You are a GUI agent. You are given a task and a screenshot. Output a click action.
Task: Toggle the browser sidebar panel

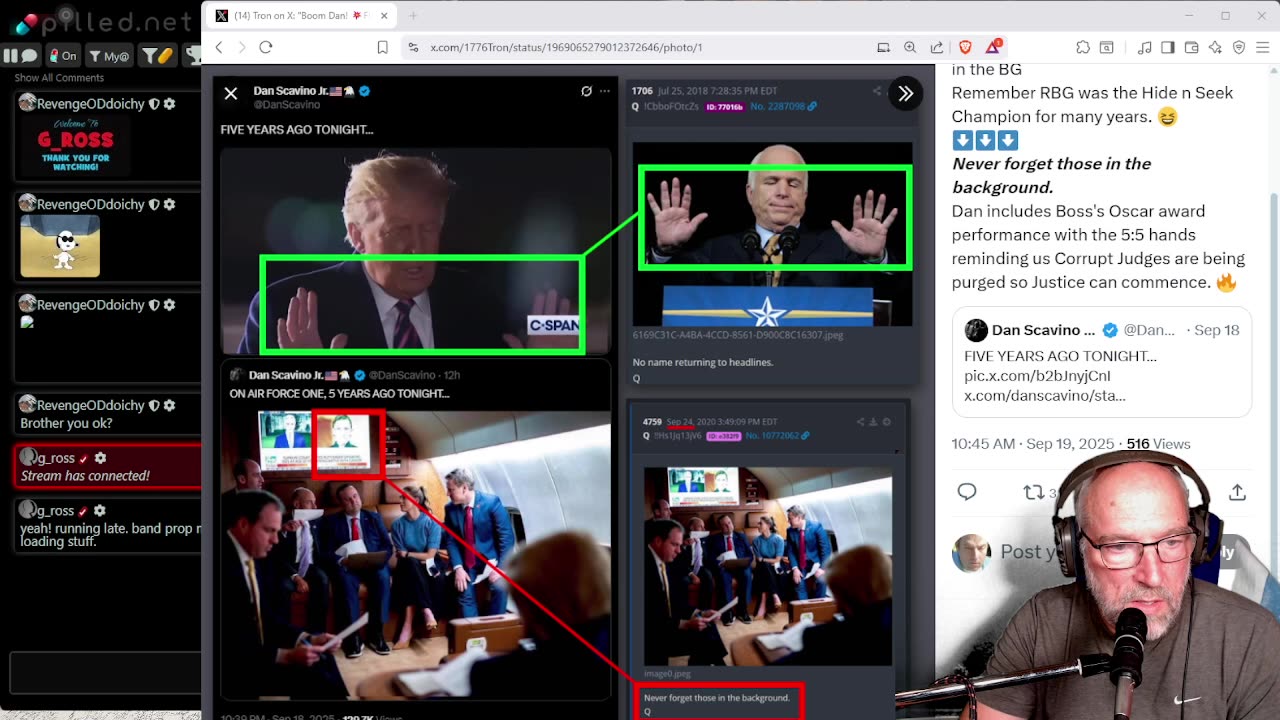pos(1168,47)
